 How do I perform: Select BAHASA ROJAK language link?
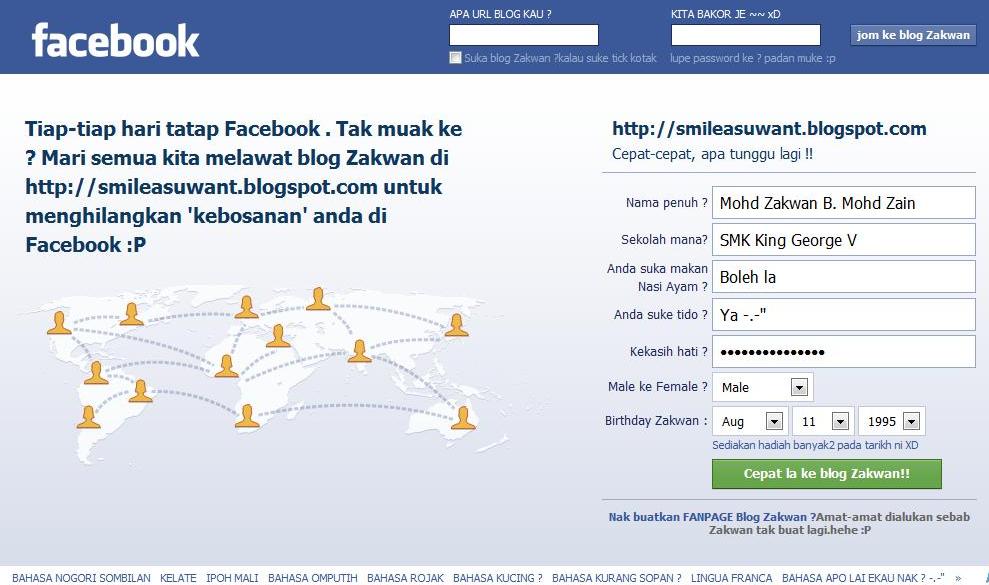pyautogui.click(x=405, y=578)
